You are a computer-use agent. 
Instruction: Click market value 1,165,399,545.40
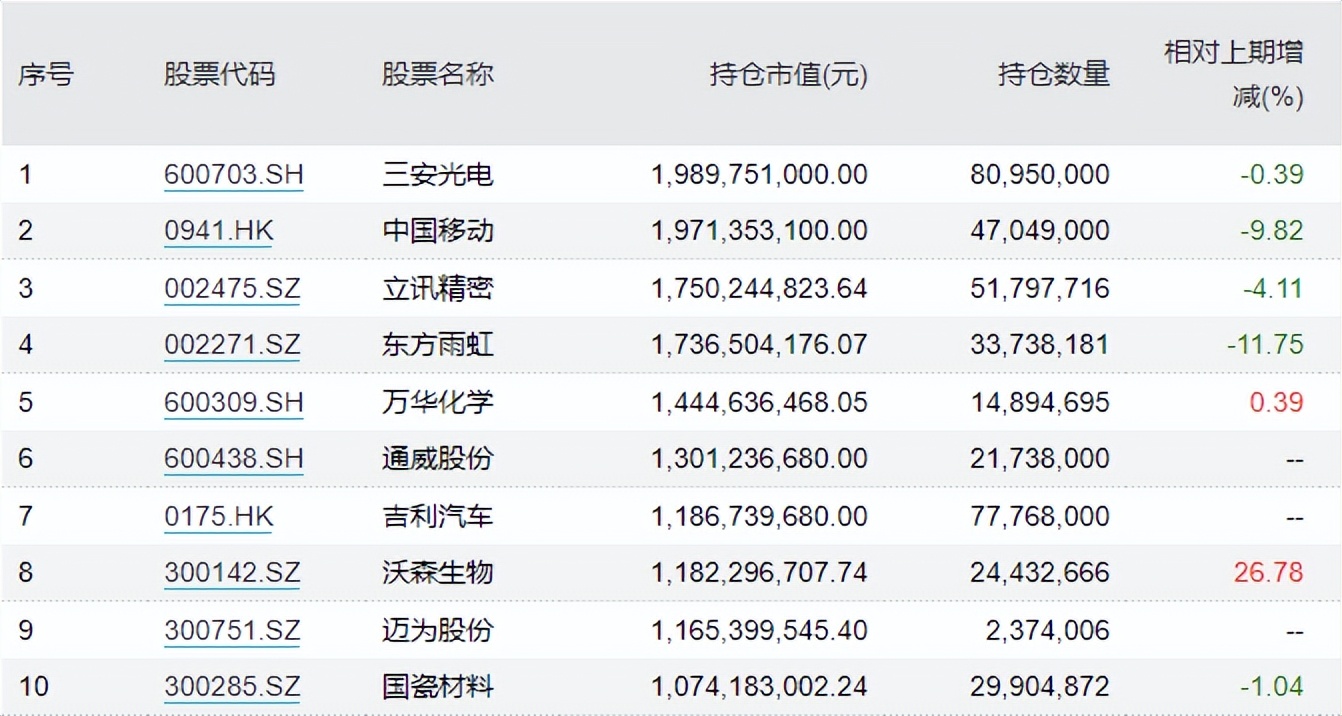(x=760, y=631)
